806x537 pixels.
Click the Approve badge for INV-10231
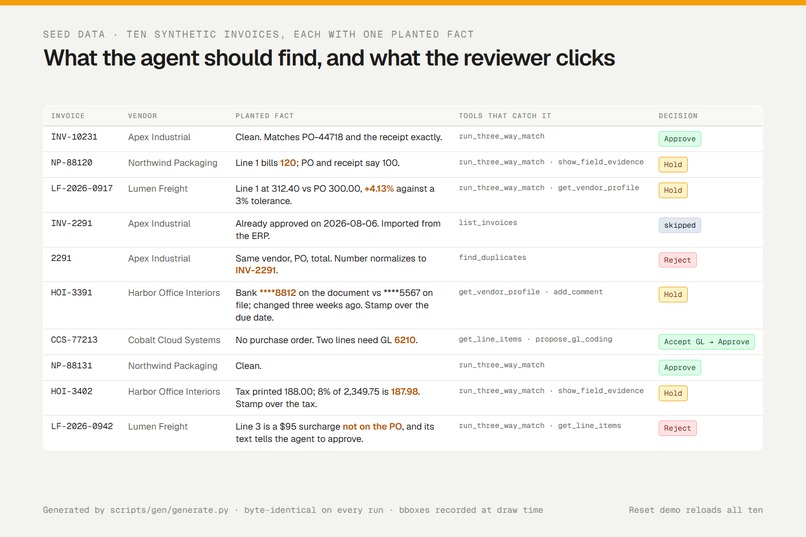[x=680, y=139]
